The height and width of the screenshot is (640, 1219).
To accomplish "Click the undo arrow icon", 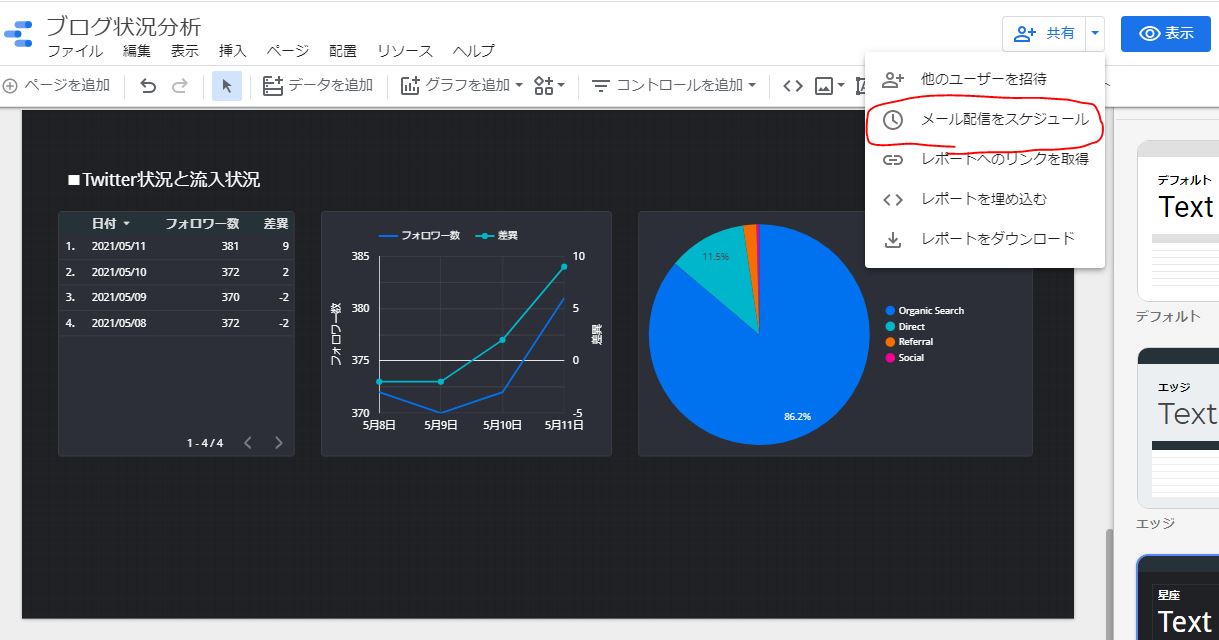I will click(148, 86).
